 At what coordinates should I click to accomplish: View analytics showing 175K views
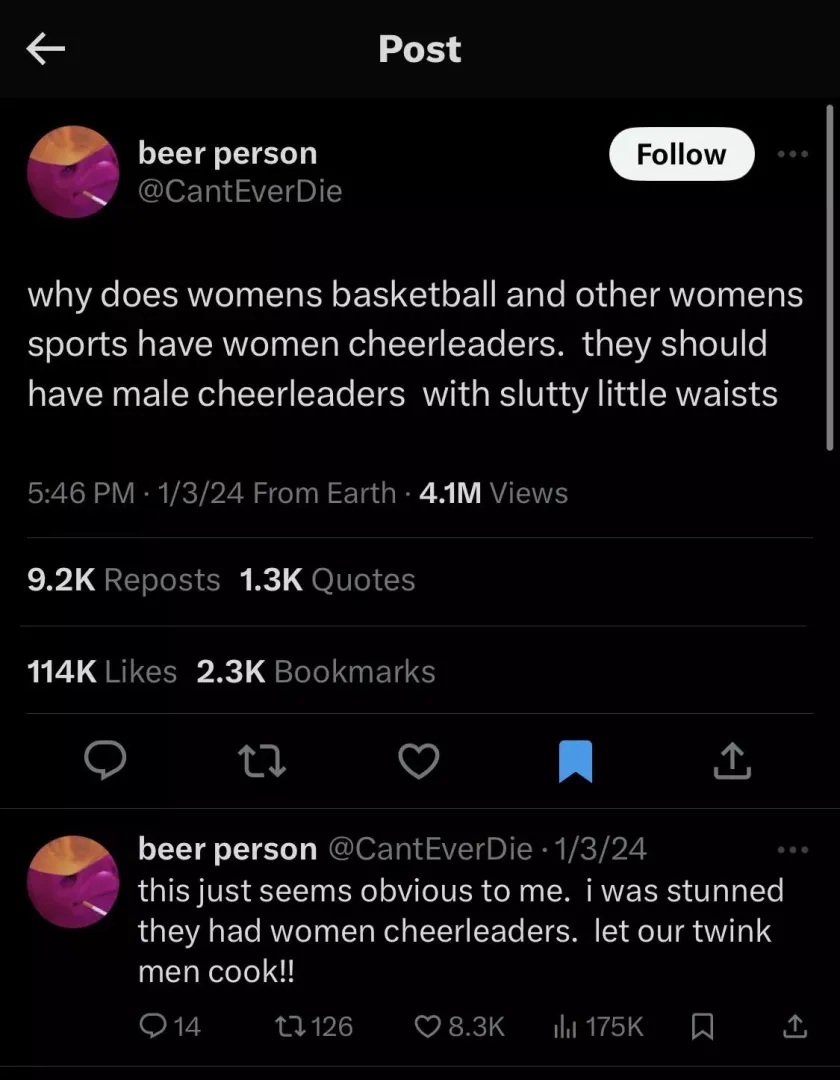click(598, 1026)
